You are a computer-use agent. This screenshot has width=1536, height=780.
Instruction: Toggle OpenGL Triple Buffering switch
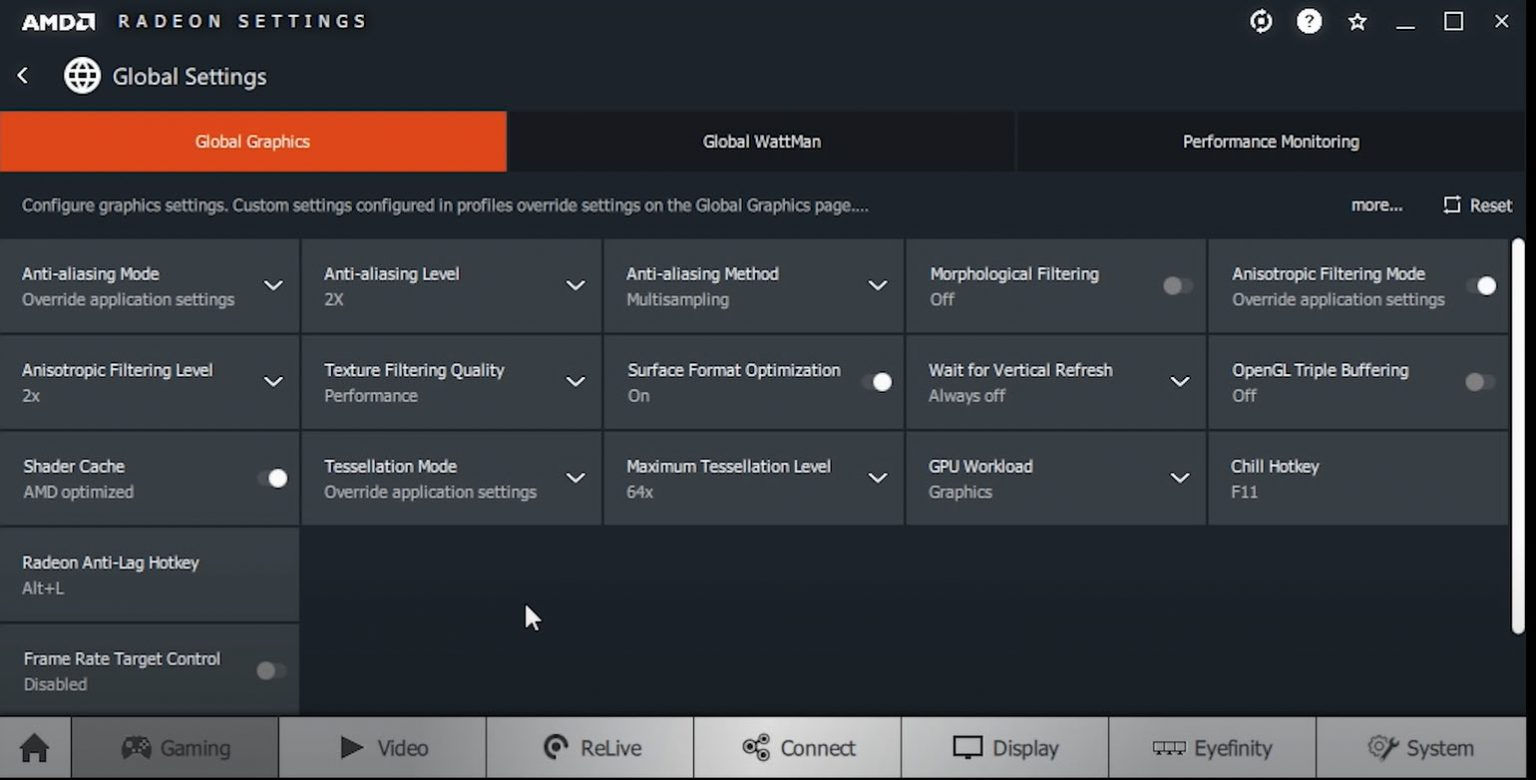1480,382
